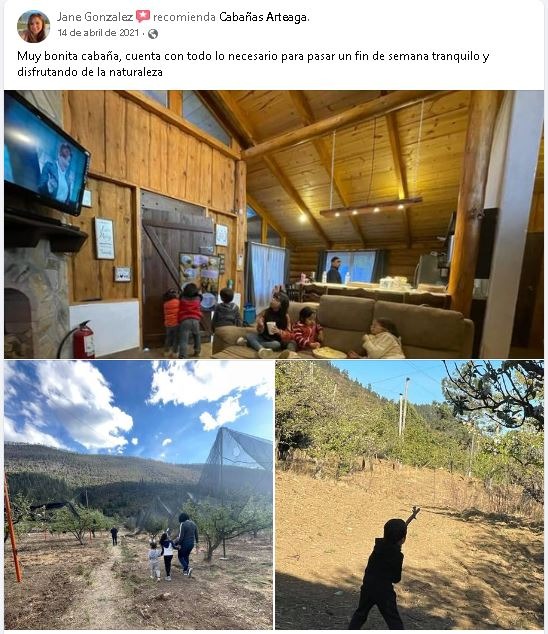Click the globe public privacy icon
This screenshot has height=634, width=548.
tap(153, 34)
